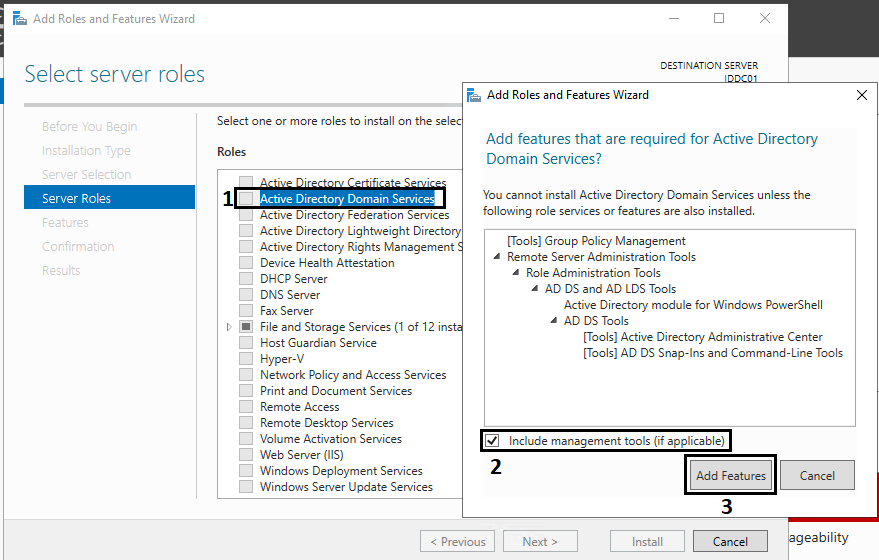Select the Hyper-V role label

282,359
